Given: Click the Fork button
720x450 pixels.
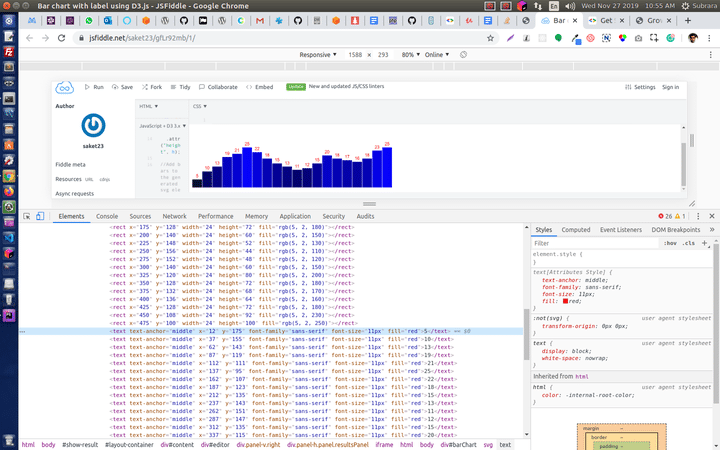Looking at the screenshot, I should [x=152, y=87].
